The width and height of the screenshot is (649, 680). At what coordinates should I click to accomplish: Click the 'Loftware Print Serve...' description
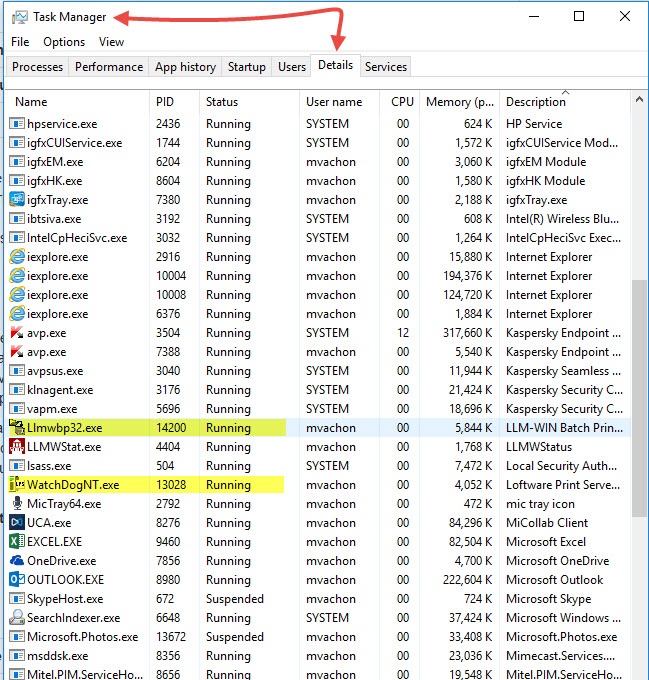(563, 484)
